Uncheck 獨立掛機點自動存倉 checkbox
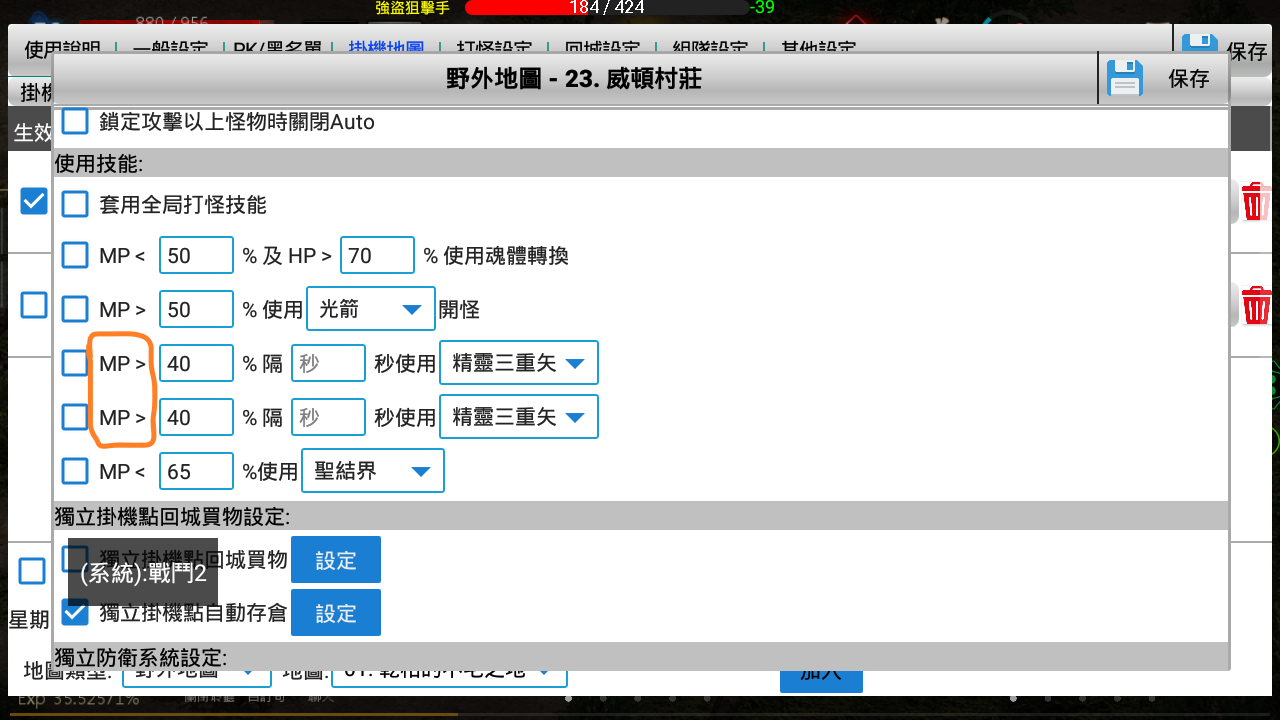 pos(75,612)
